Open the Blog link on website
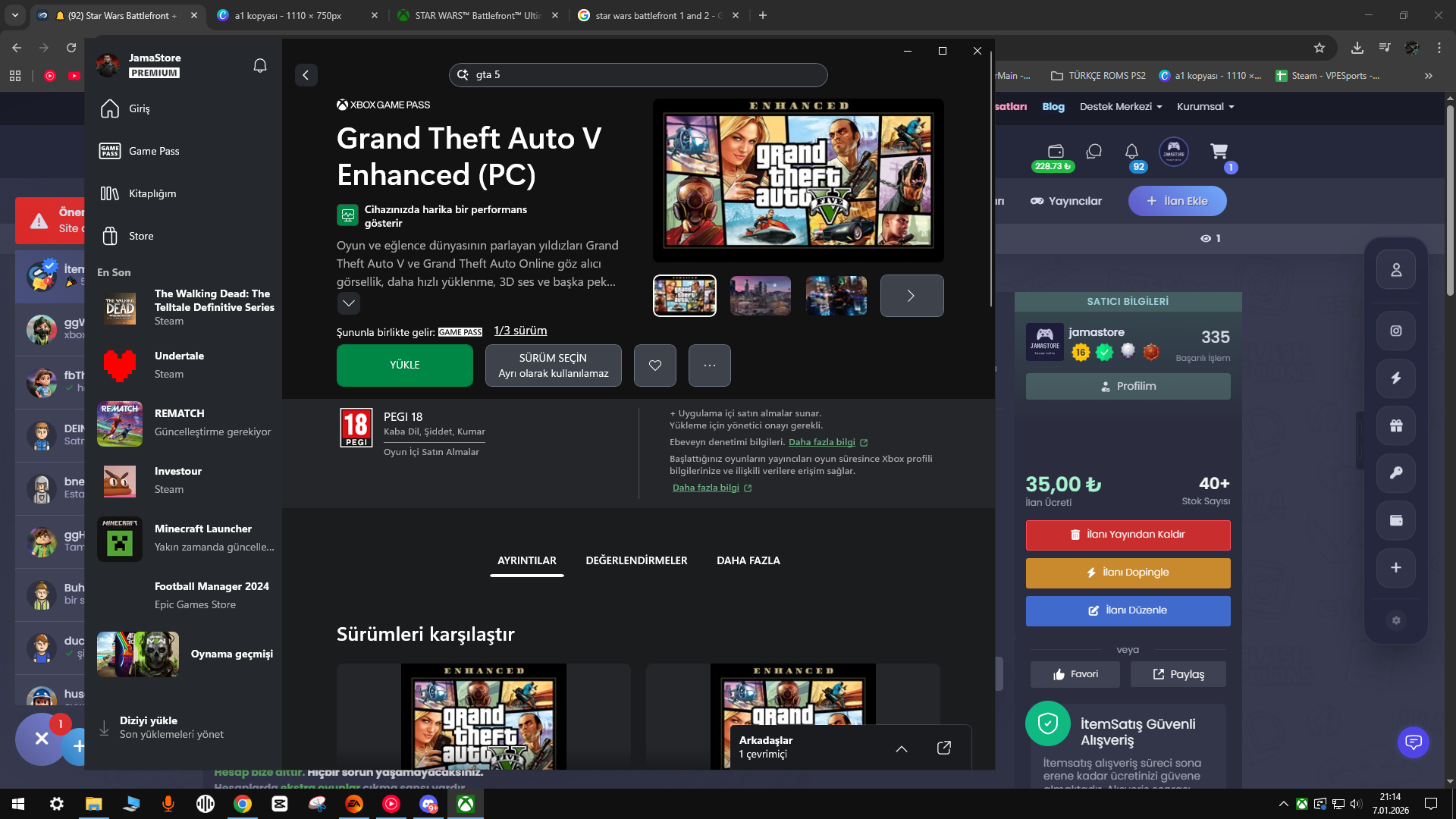This screenshot has height=819, width=1456. (1053, 107)
